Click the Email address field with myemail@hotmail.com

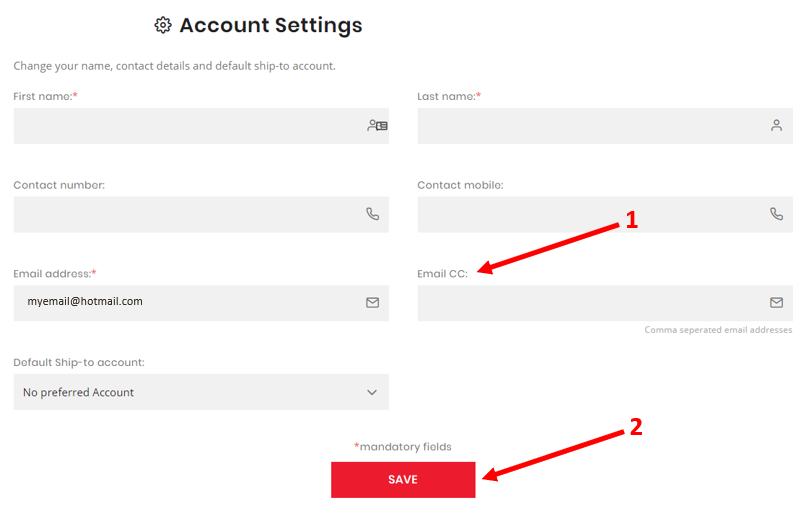(x=201, y=303)
